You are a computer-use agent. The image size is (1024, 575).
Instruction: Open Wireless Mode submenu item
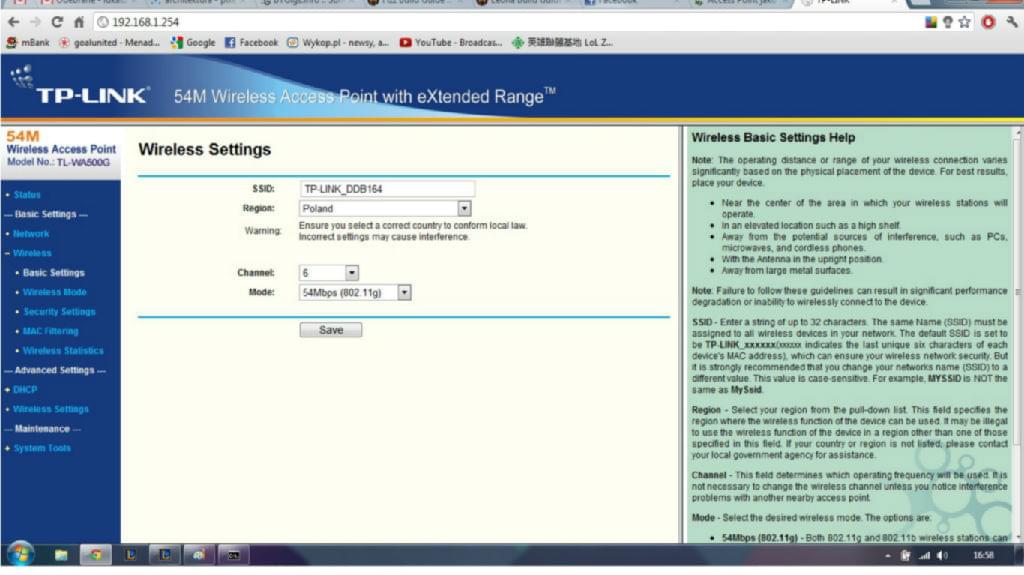tap(54, 292)
